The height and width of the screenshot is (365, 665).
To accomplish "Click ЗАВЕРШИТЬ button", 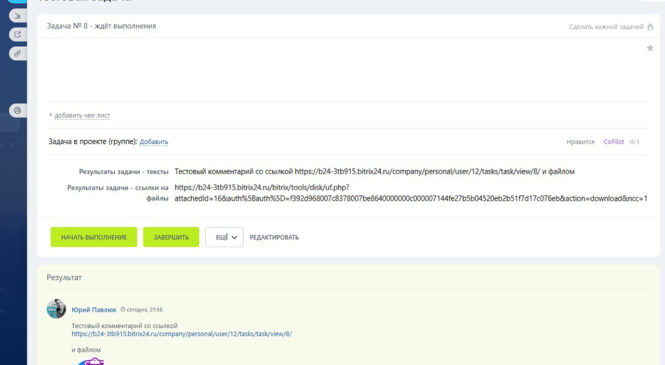I will (171, 237).
